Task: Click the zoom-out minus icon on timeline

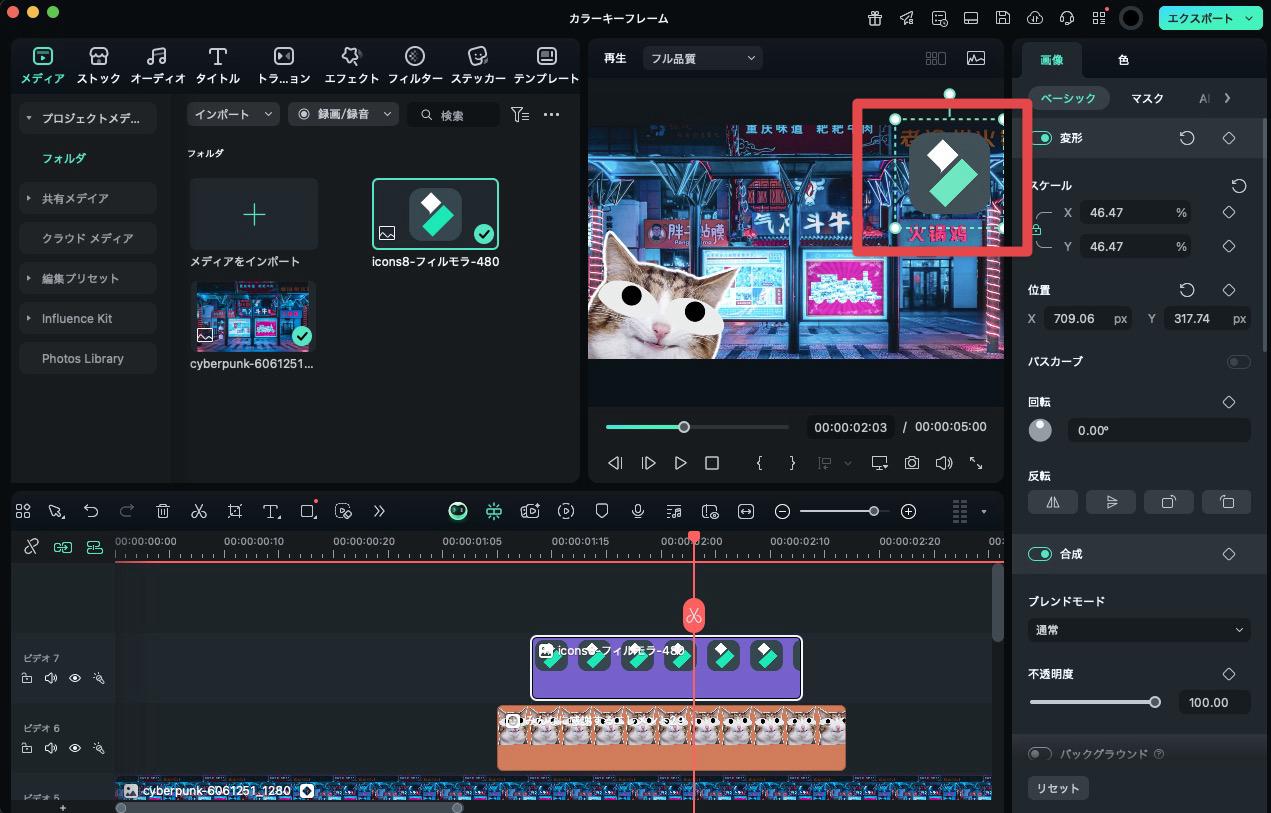Action: [x=783, y=511]
